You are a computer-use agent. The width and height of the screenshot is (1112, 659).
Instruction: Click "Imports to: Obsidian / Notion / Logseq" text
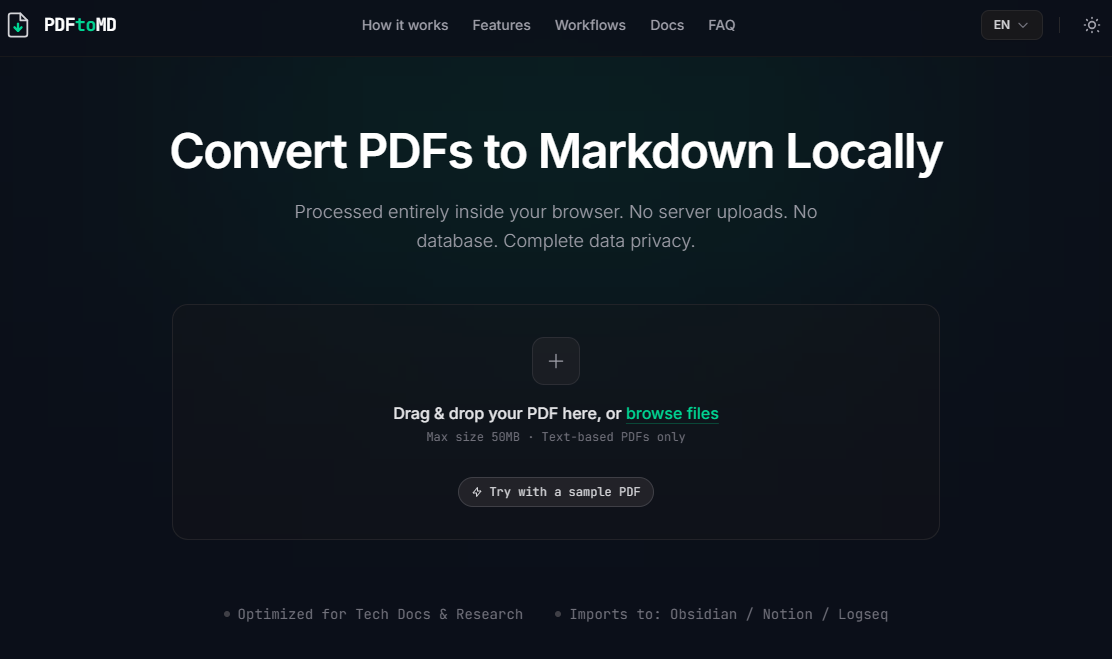[x=728, y=614]
